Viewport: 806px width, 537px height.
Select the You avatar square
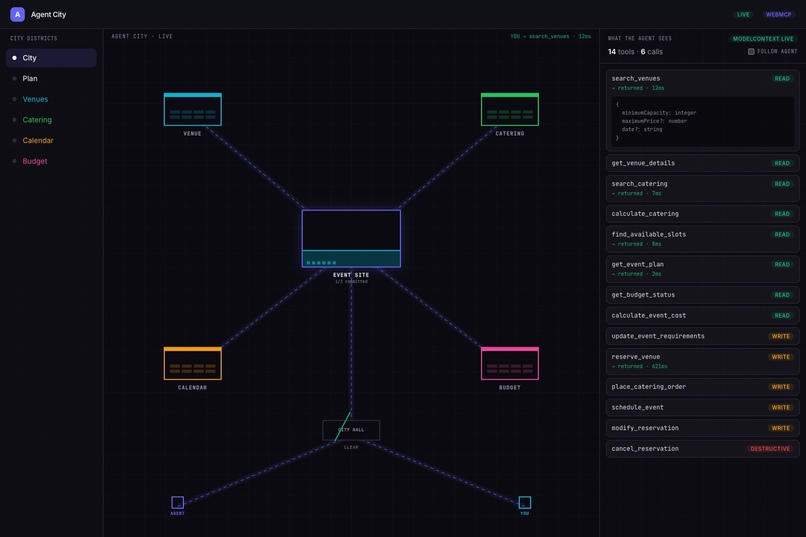[525, 502]
